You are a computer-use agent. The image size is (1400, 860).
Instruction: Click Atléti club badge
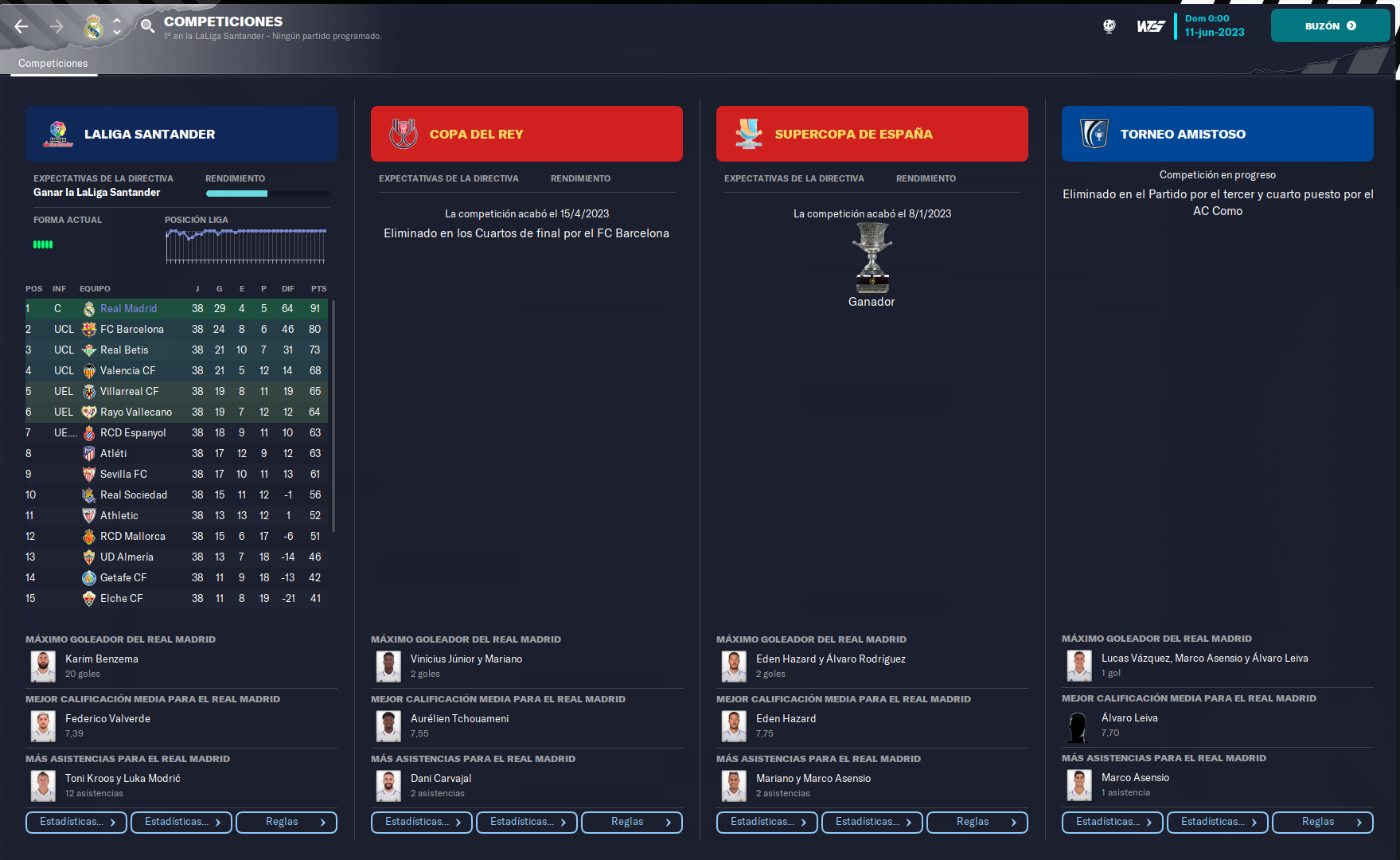coord(89,453)
